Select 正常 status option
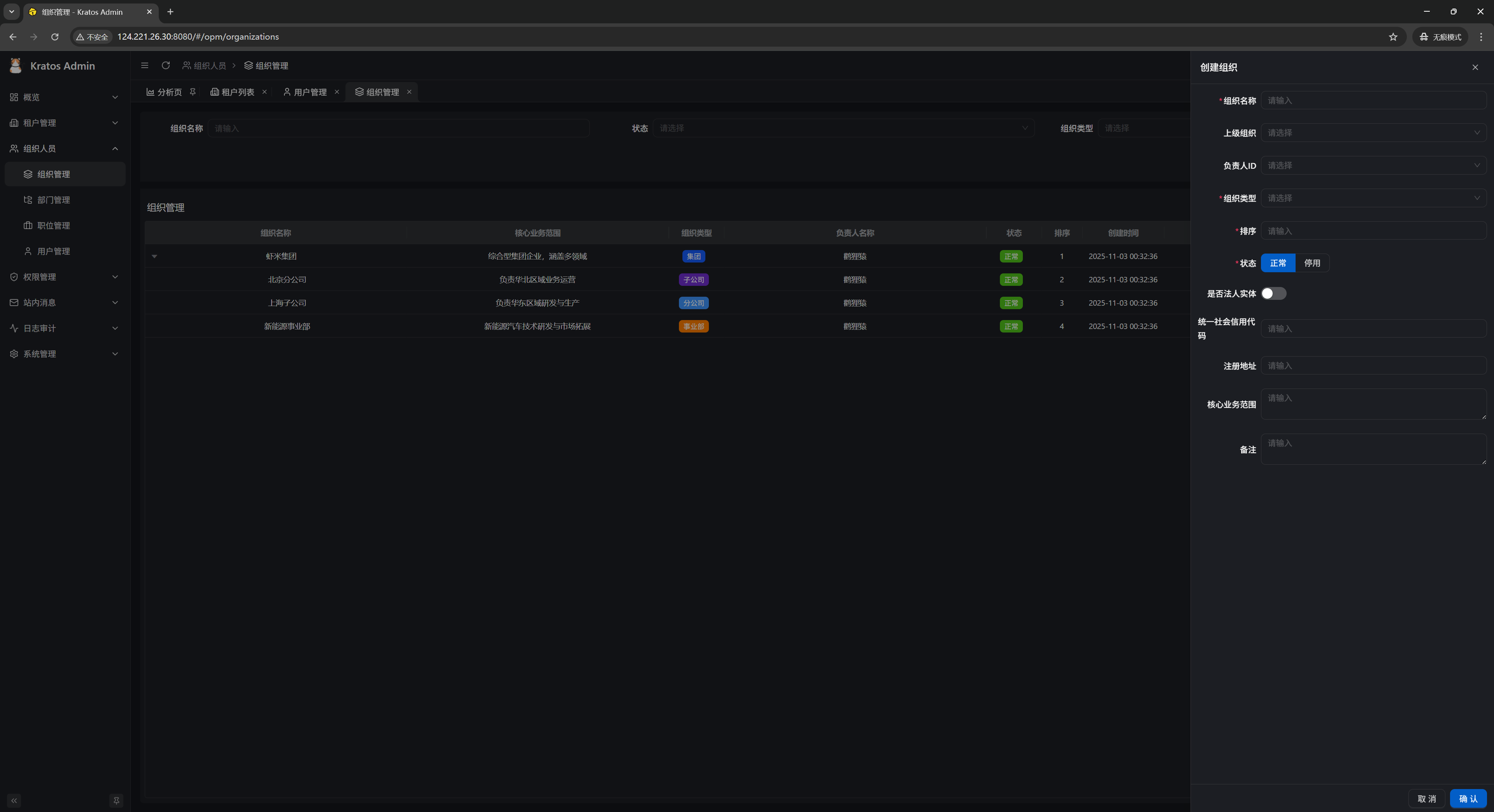The image size is (1494, 812). (1278, 263)
